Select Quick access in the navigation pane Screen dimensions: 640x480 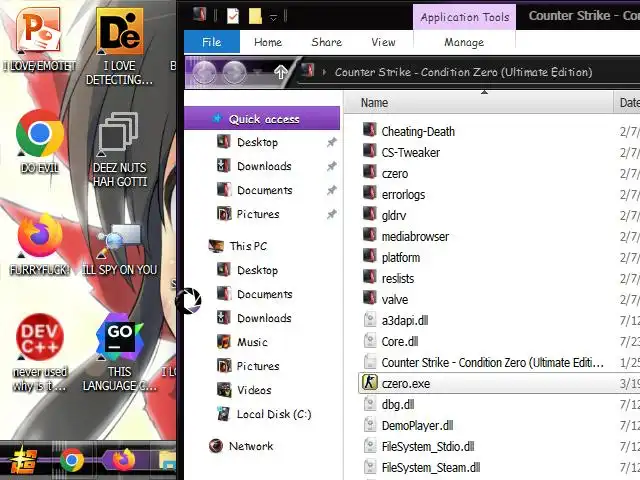point(262,119)
